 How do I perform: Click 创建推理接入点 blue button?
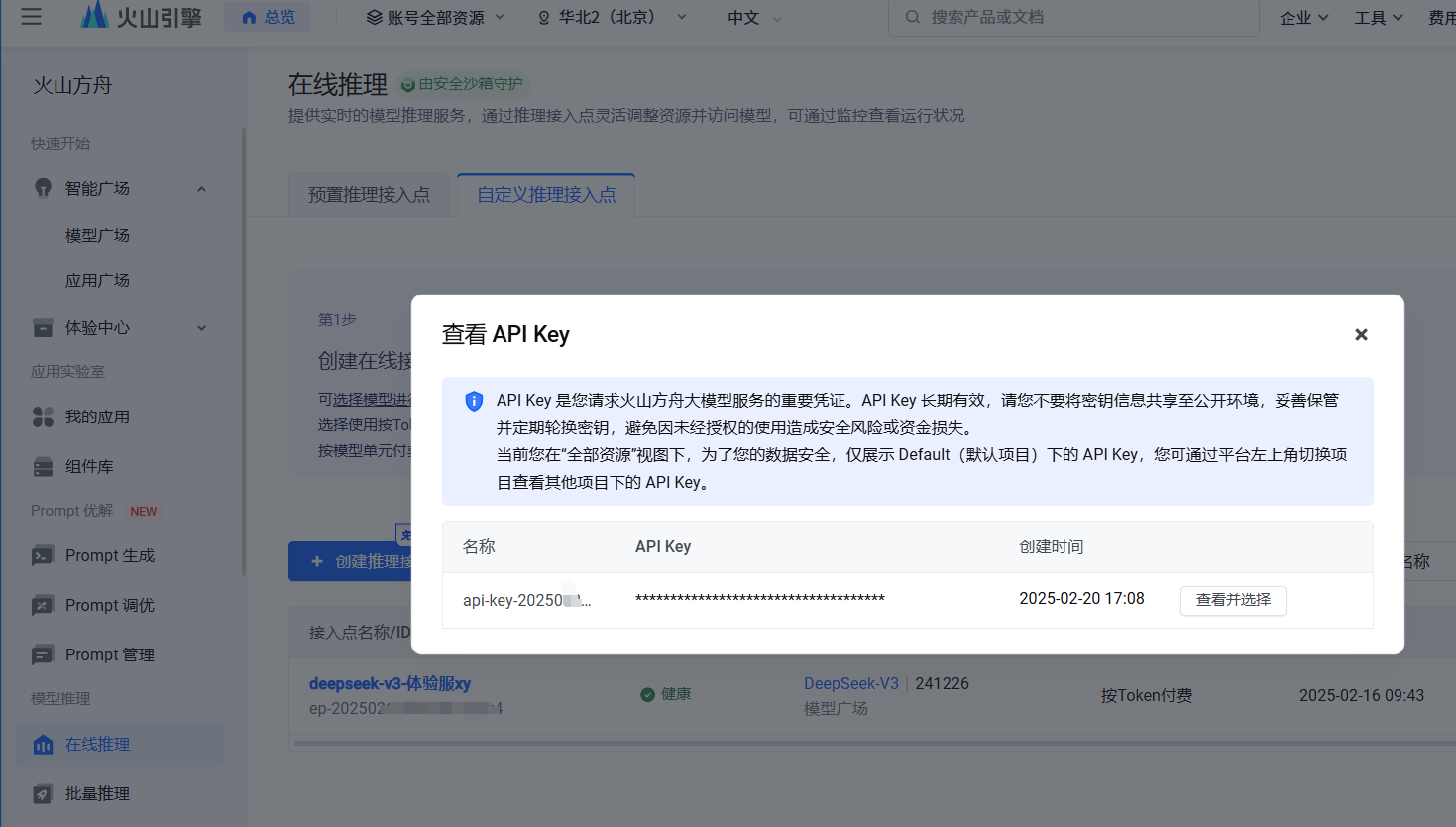350,561
